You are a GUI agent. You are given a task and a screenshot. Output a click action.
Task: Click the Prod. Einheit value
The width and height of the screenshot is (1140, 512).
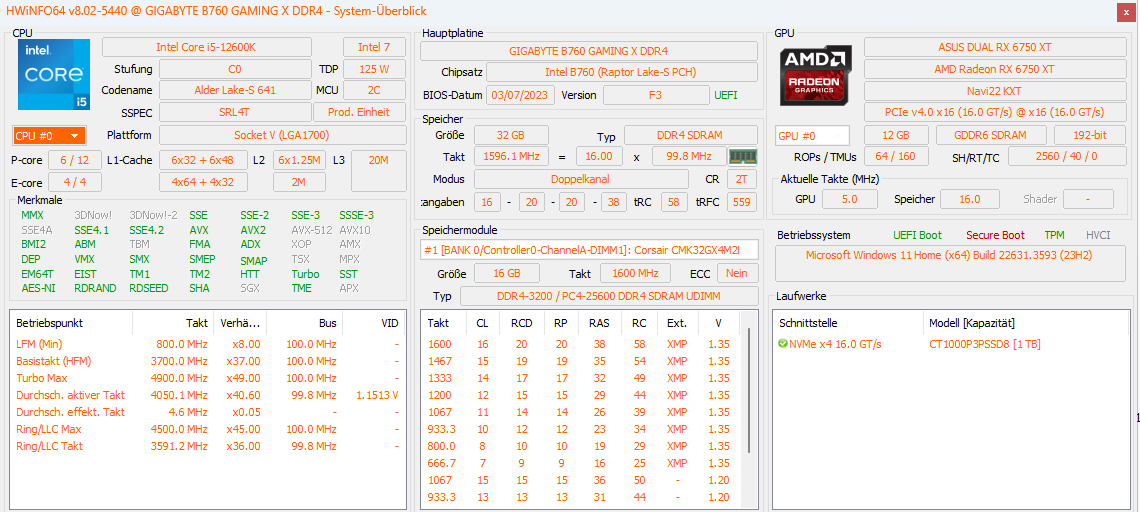360,112
